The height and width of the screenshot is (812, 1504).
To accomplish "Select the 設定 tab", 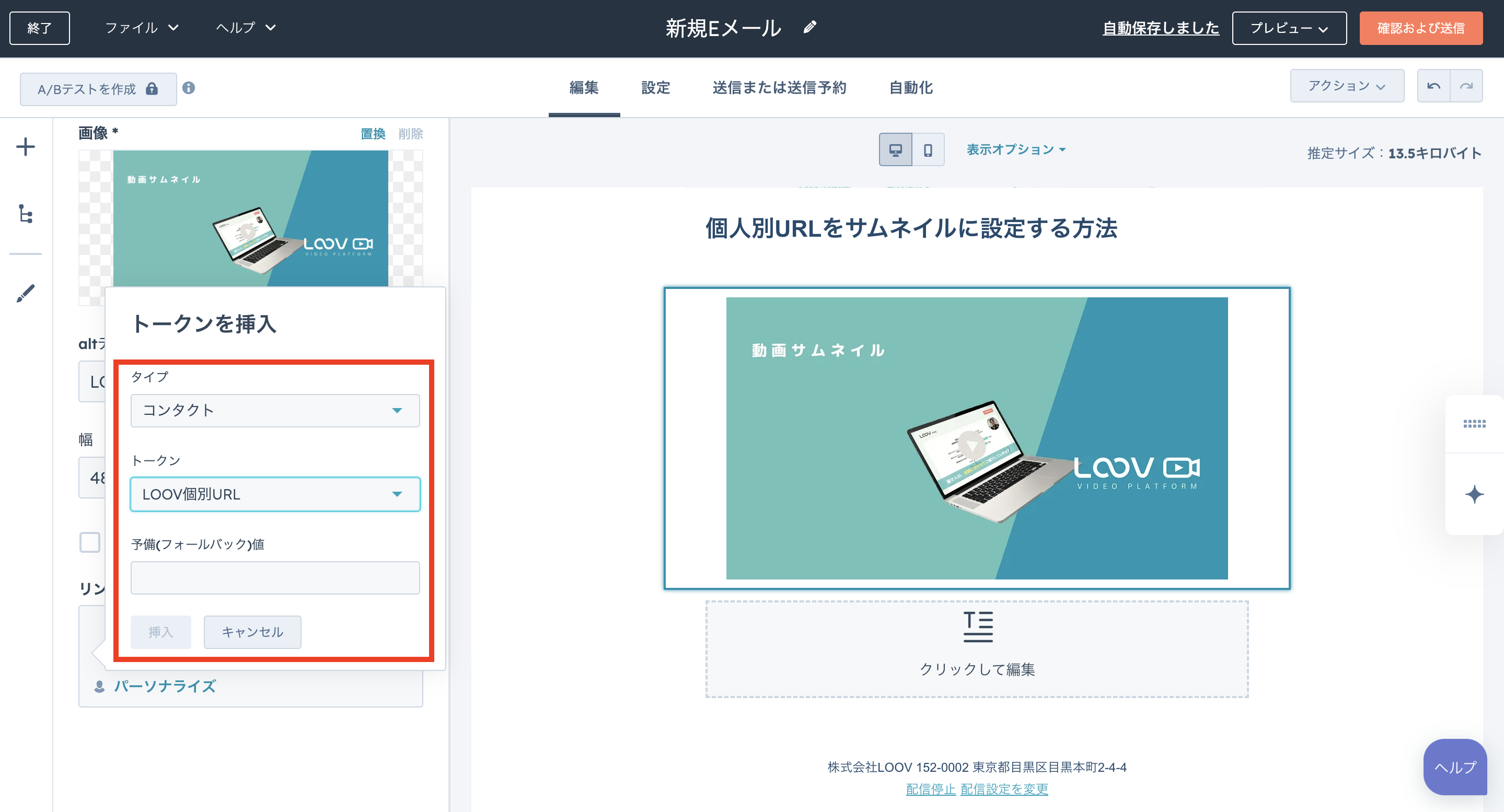I will coord(656,88).
